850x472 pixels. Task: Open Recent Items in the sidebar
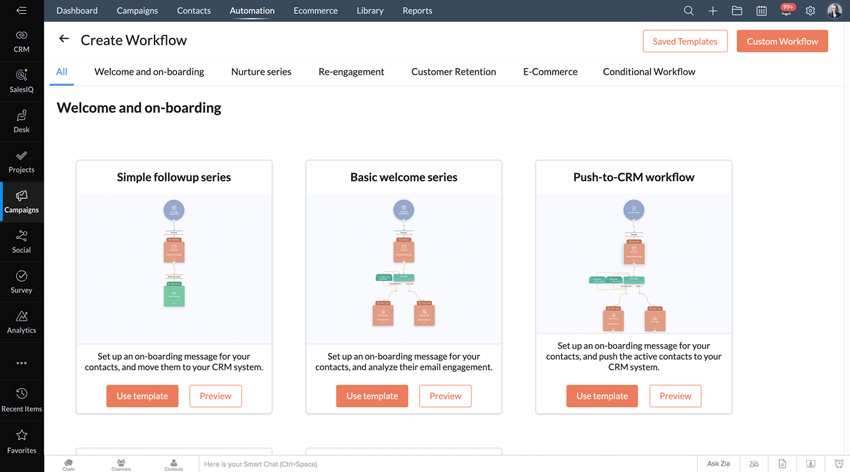pos(21,398)
